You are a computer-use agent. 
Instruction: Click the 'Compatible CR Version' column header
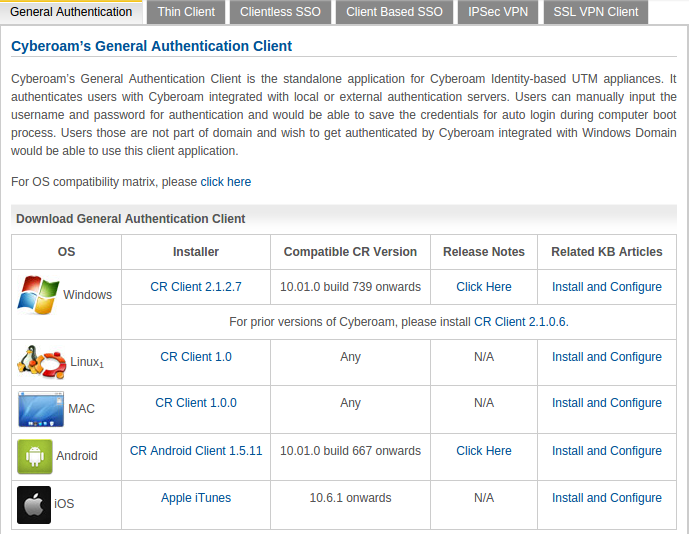(x=350, y=252)
